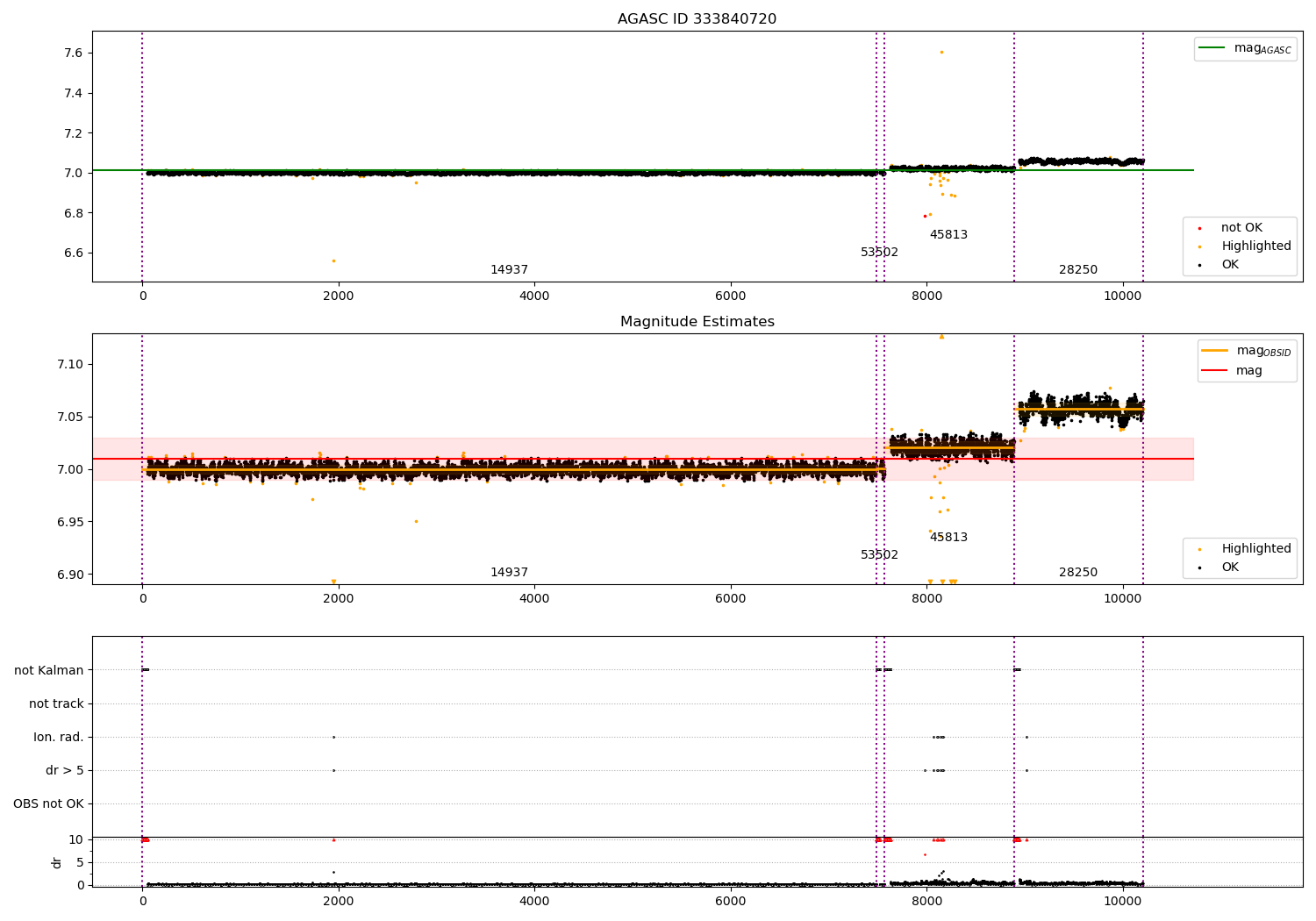This screenshot has height=921, width=1316.
Task: Click the 7.05 y-axis tick label
Action: point(70,418)
